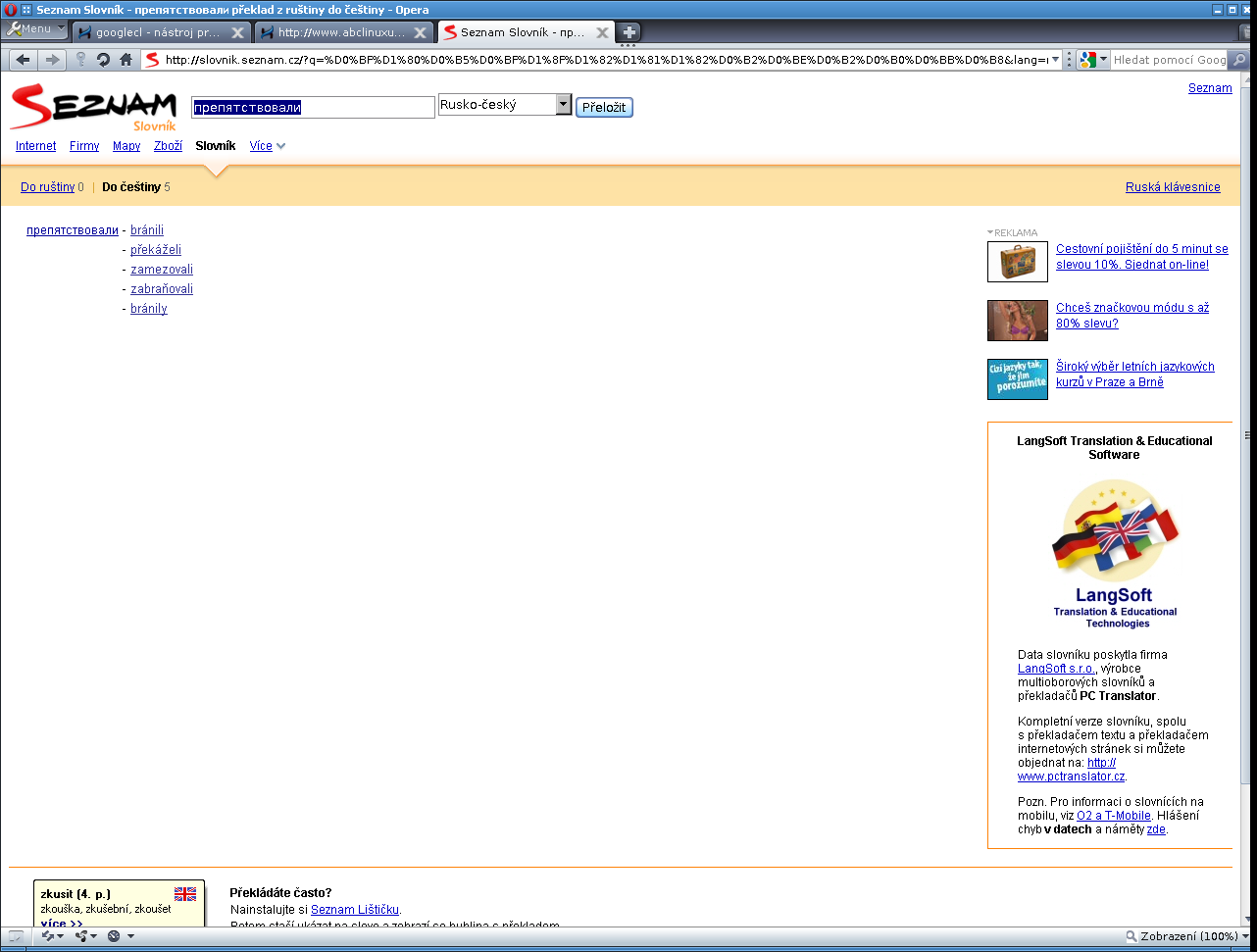Select the Seznam Slovník tab
This screenshot has width=1257, height=952.
click(x=526, y=32)
